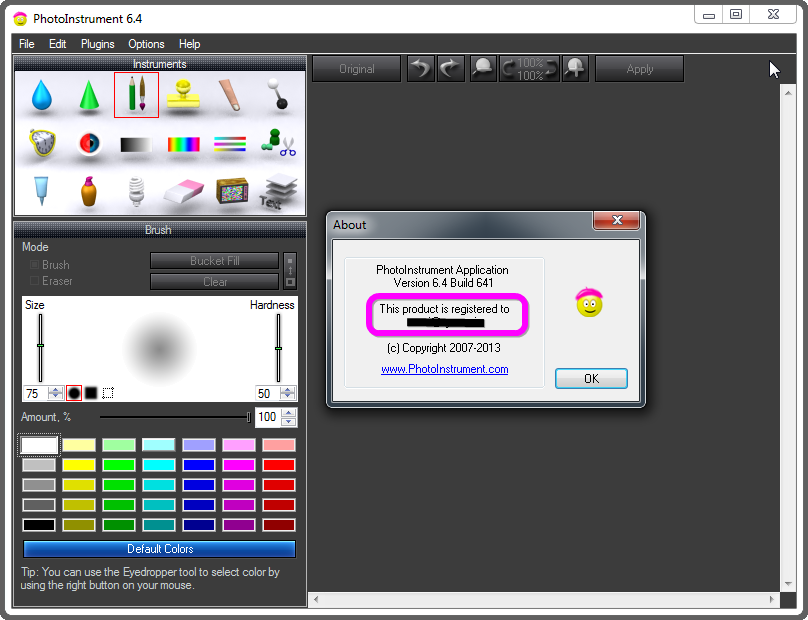This screenshot has width=808, height=620.
Task: Select the Blur water drop tool
Action: point(42,95)
